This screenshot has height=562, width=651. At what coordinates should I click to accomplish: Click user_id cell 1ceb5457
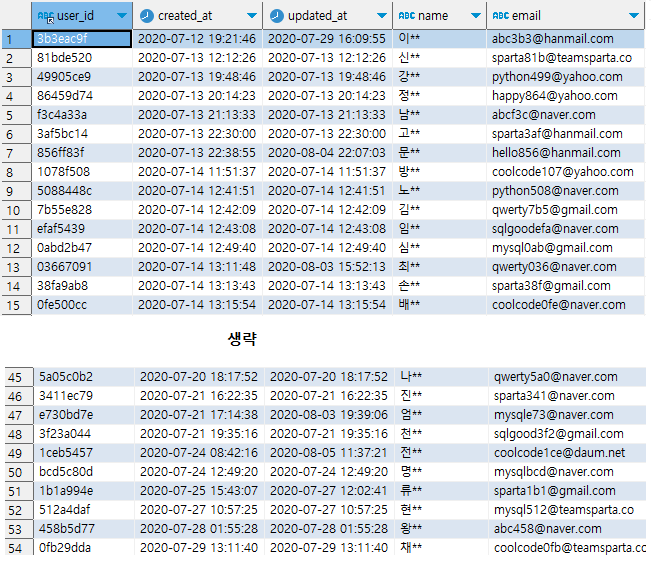pos(84,453)
